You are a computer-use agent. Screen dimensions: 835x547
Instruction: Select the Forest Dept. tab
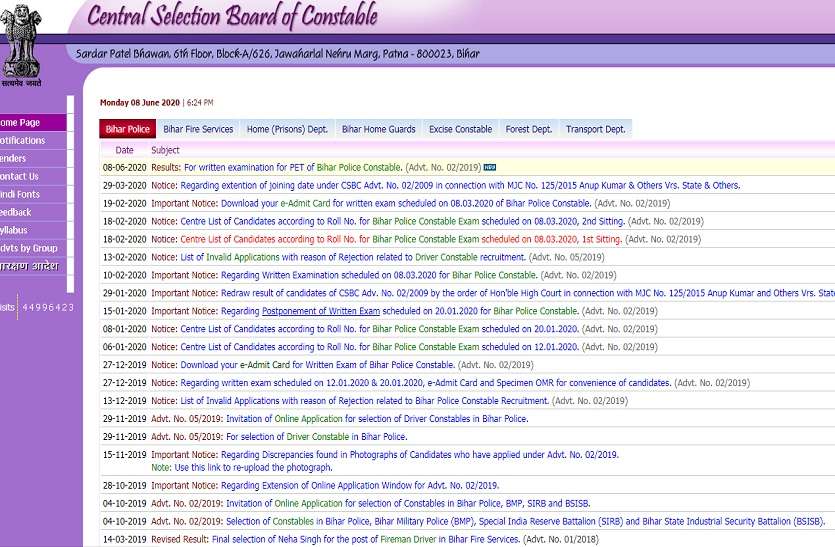click(529, 129)
